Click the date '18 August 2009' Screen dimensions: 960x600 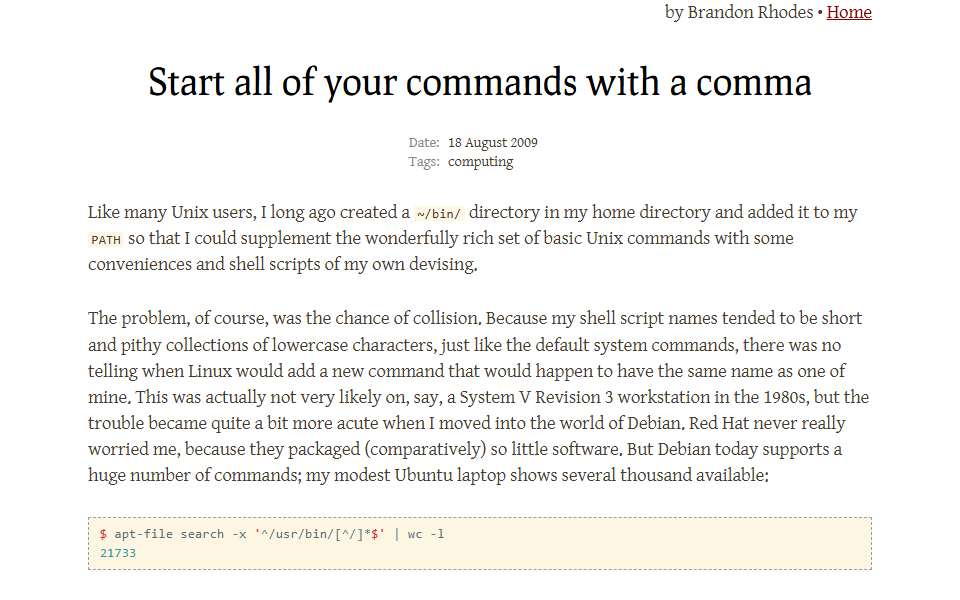coord(492,143)
